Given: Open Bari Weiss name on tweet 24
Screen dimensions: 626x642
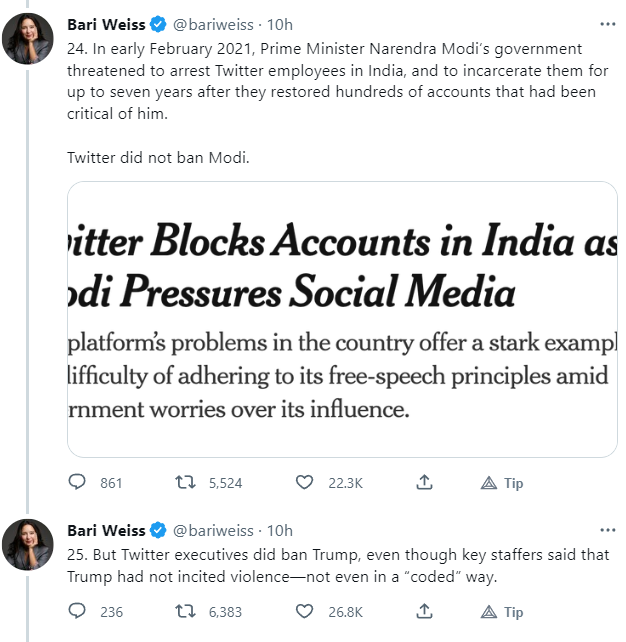Looking at the screenshot, I should pyautogui.click(x=105, y=24).
